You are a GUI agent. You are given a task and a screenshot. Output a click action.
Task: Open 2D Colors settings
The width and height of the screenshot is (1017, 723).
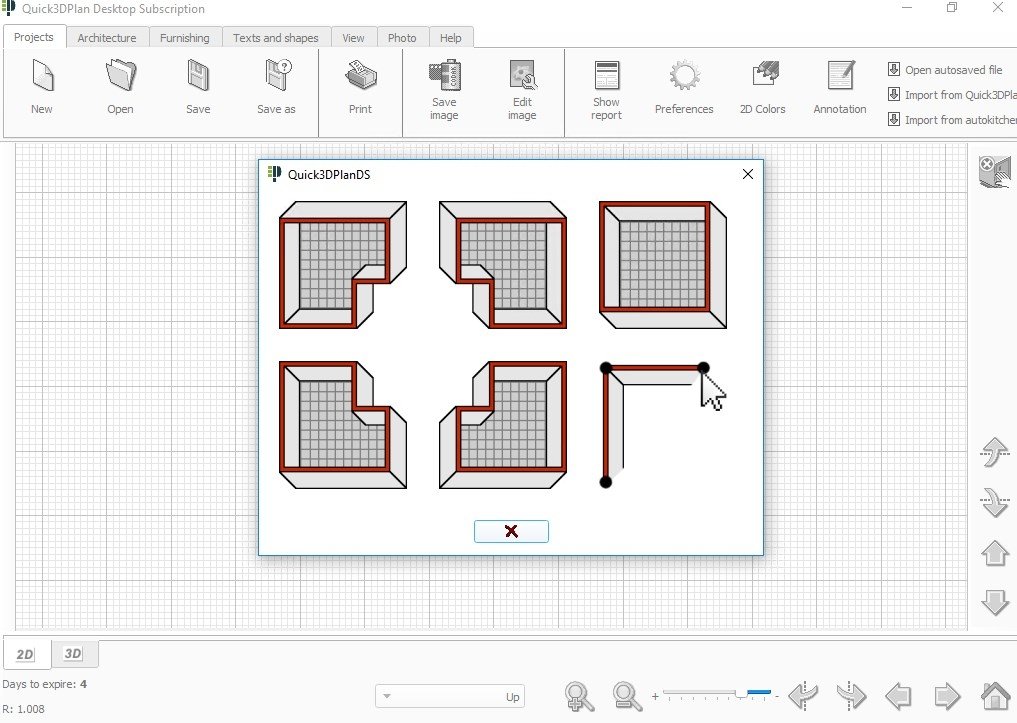click(763, 87)
